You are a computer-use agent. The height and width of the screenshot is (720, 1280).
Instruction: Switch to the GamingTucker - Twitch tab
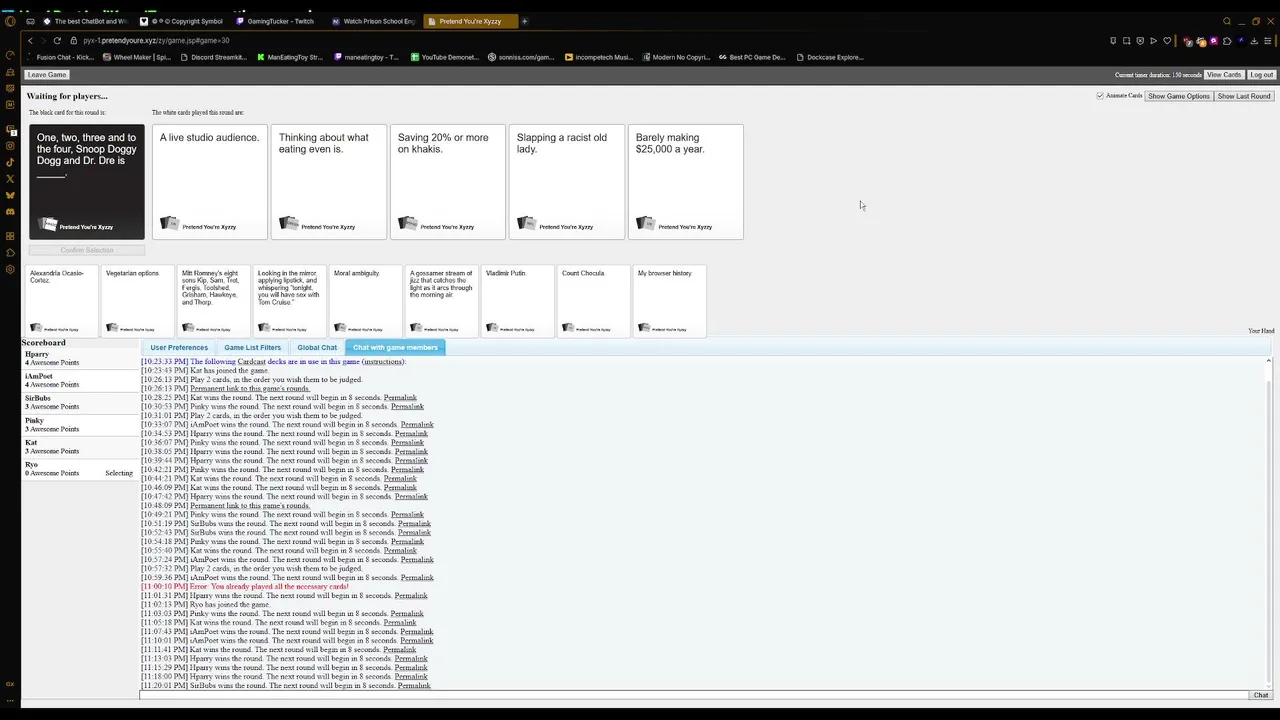click(x=274, y=21)
